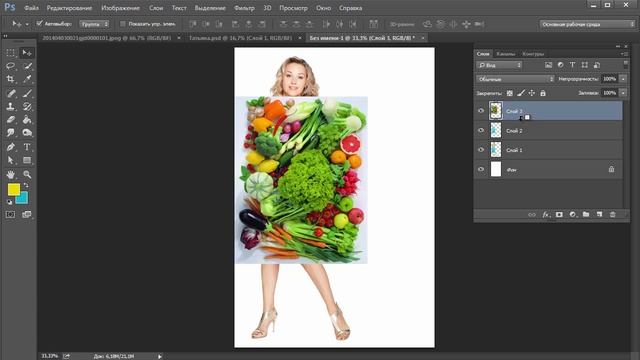The image size is (640, 360).
Task: Filter layers by smart object type
Action: 597,65
